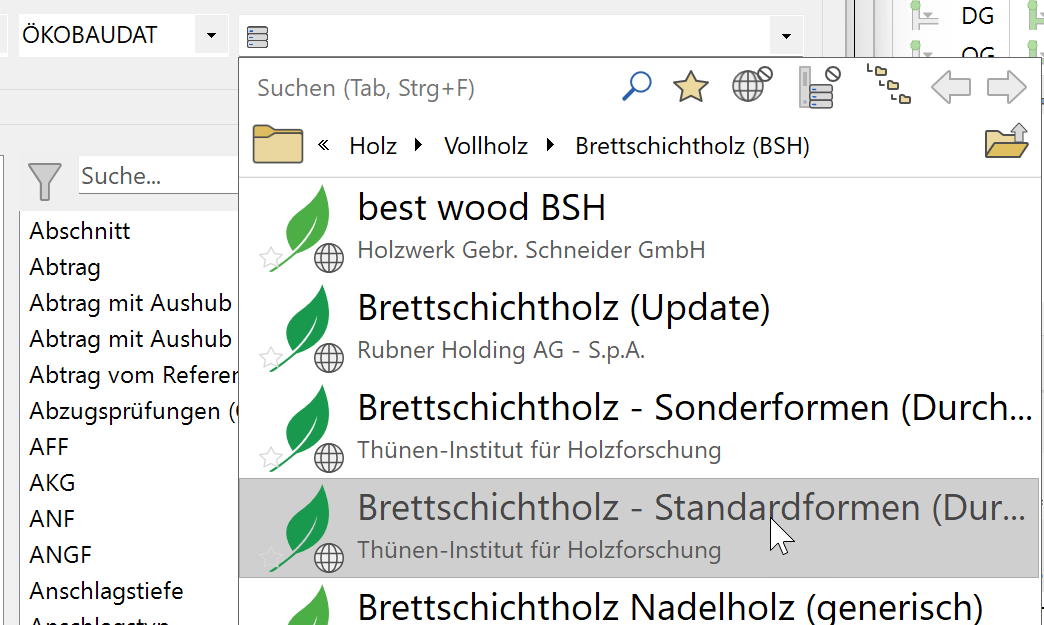The height and width of the screenshot is (625, 1044).
Task: Go up one folder level icon
Action: coord(1007,140)
